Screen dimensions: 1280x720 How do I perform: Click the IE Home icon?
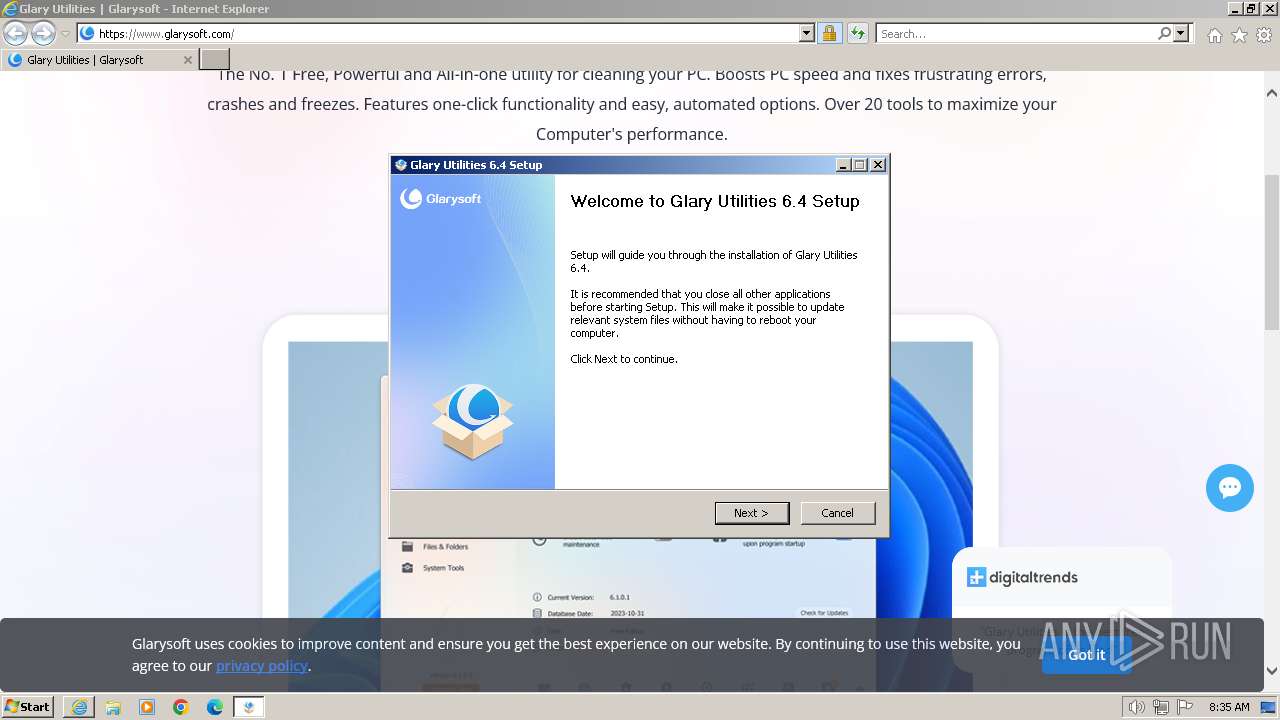pos(1214,35)
